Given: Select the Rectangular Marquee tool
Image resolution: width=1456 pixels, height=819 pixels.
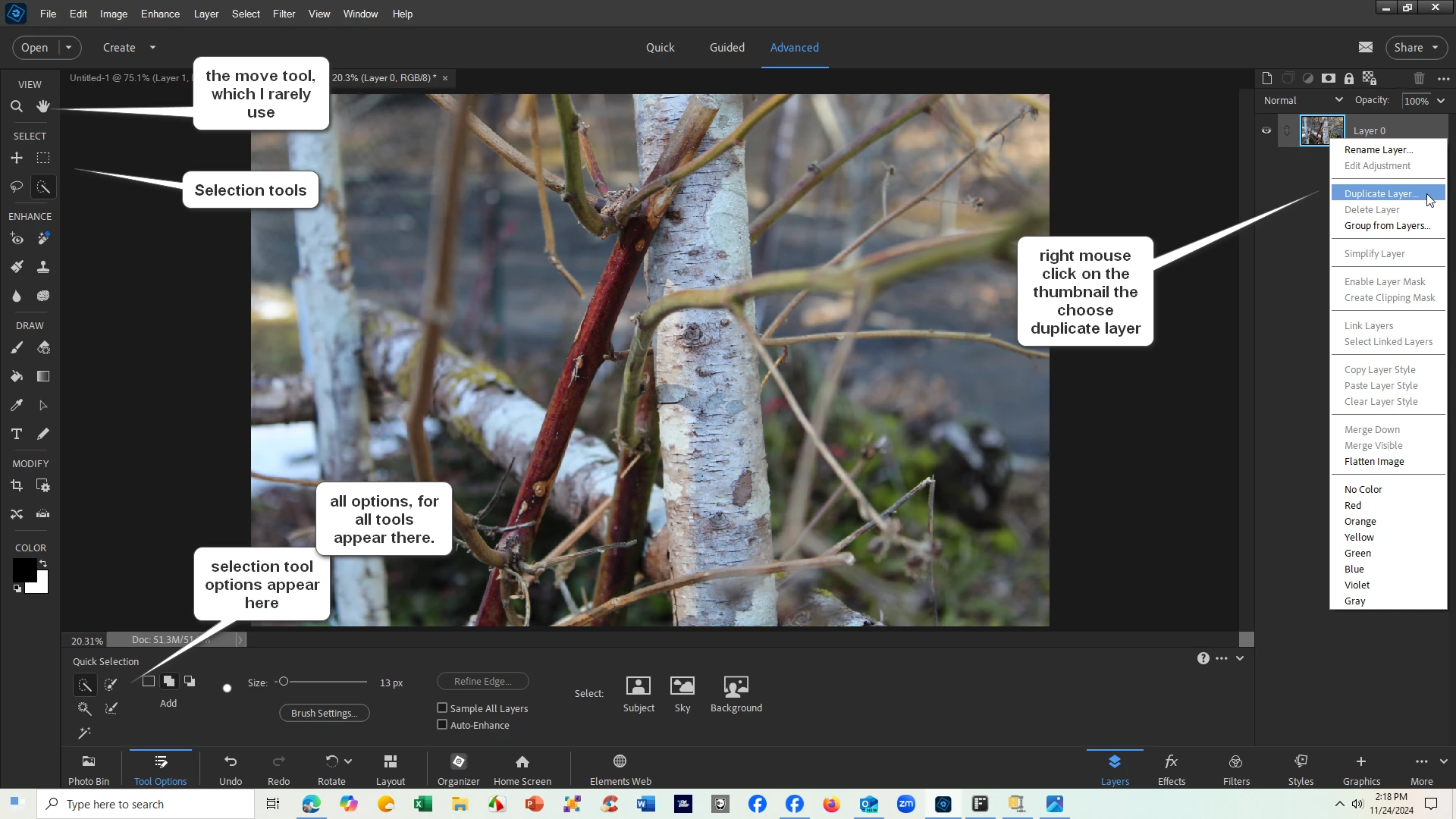Looking at the screenshot, I should (43, 158).
